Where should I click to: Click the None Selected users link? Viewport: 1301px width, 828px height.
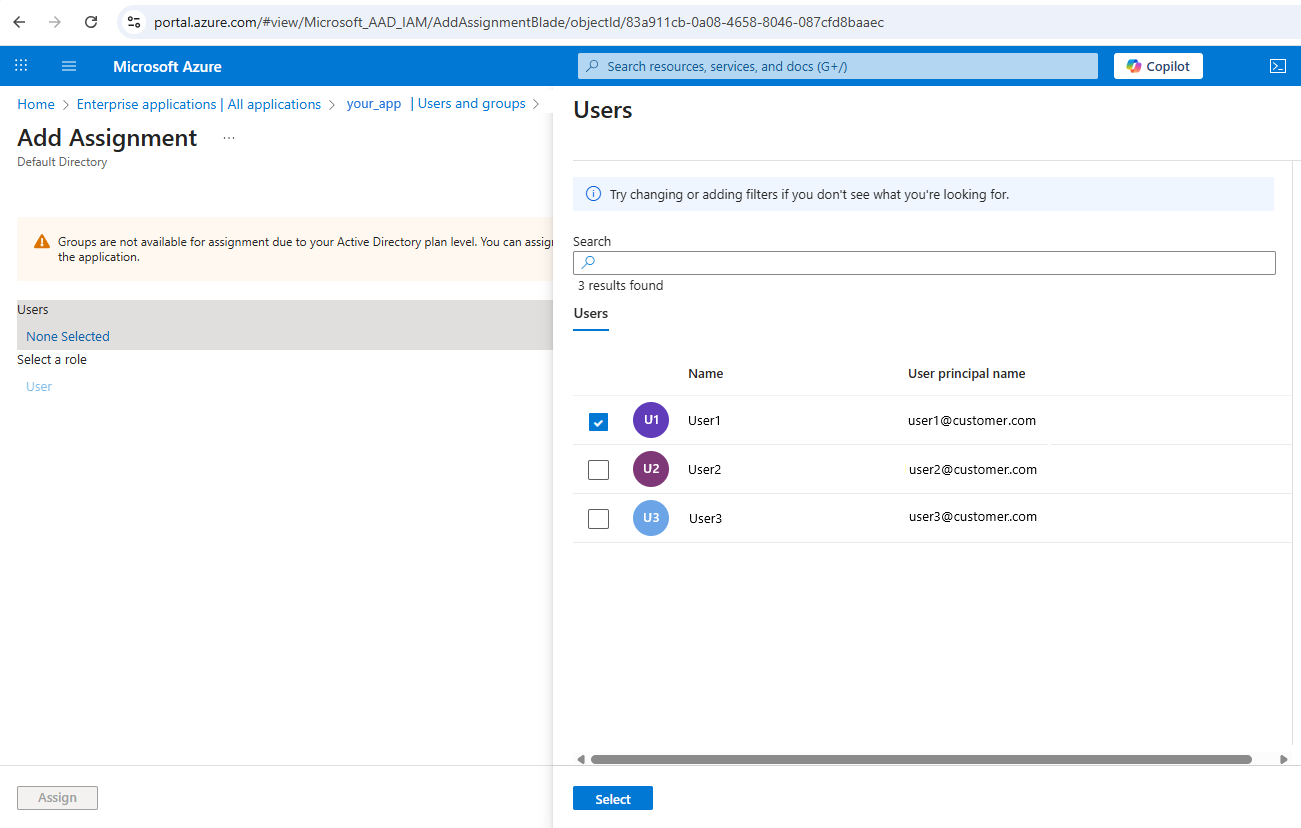coord(68,337)
